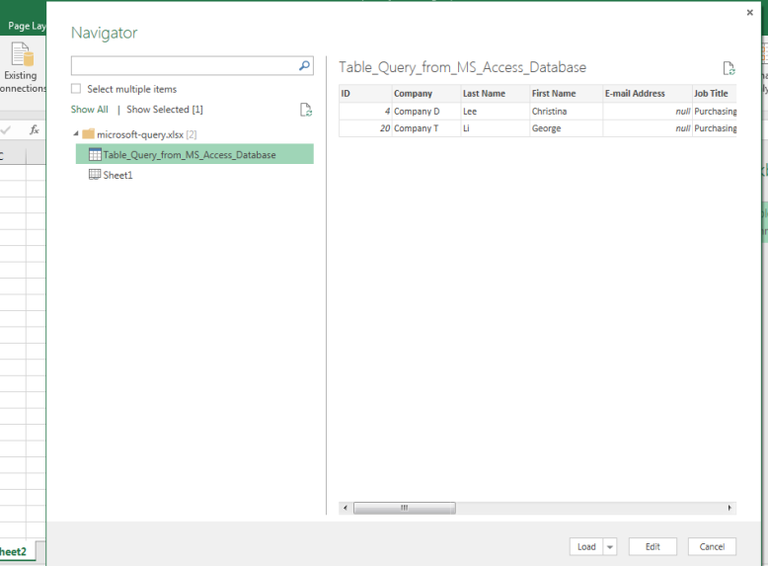This screenshot has width=768, height=566.
Task: Click the null e-mail cell in George's row
Action: point(647,128)
